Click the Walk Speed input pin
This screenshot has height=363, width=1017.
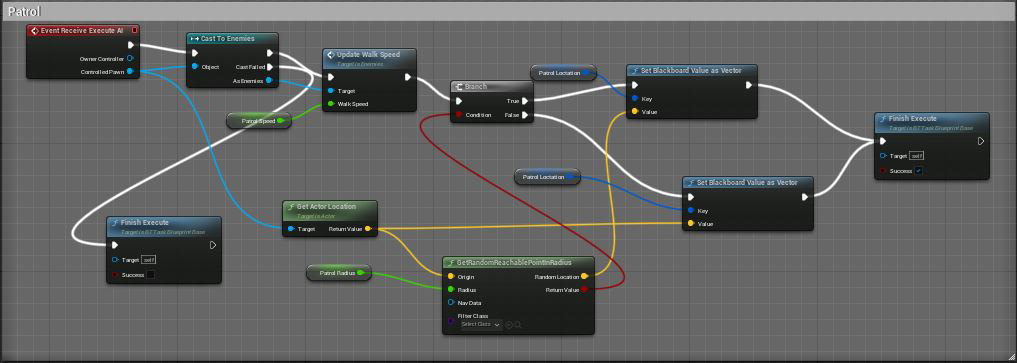(x=331, y=104)
